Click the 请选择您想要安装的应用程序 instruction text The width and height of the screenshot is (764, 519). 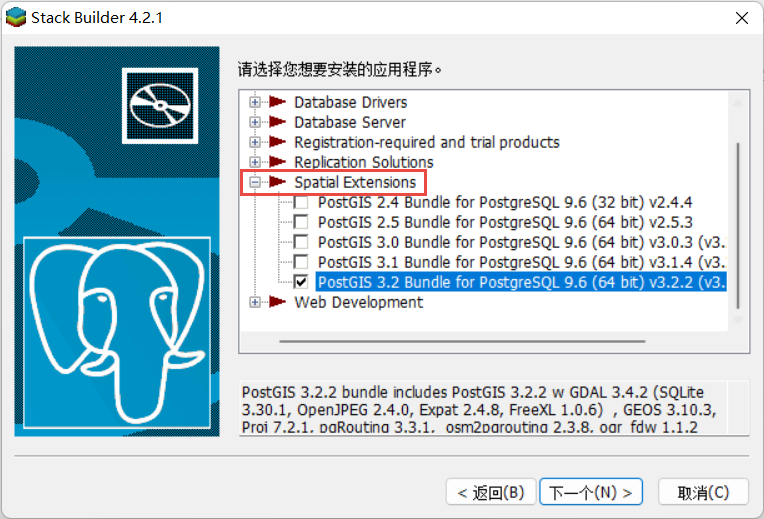[340, 70]
